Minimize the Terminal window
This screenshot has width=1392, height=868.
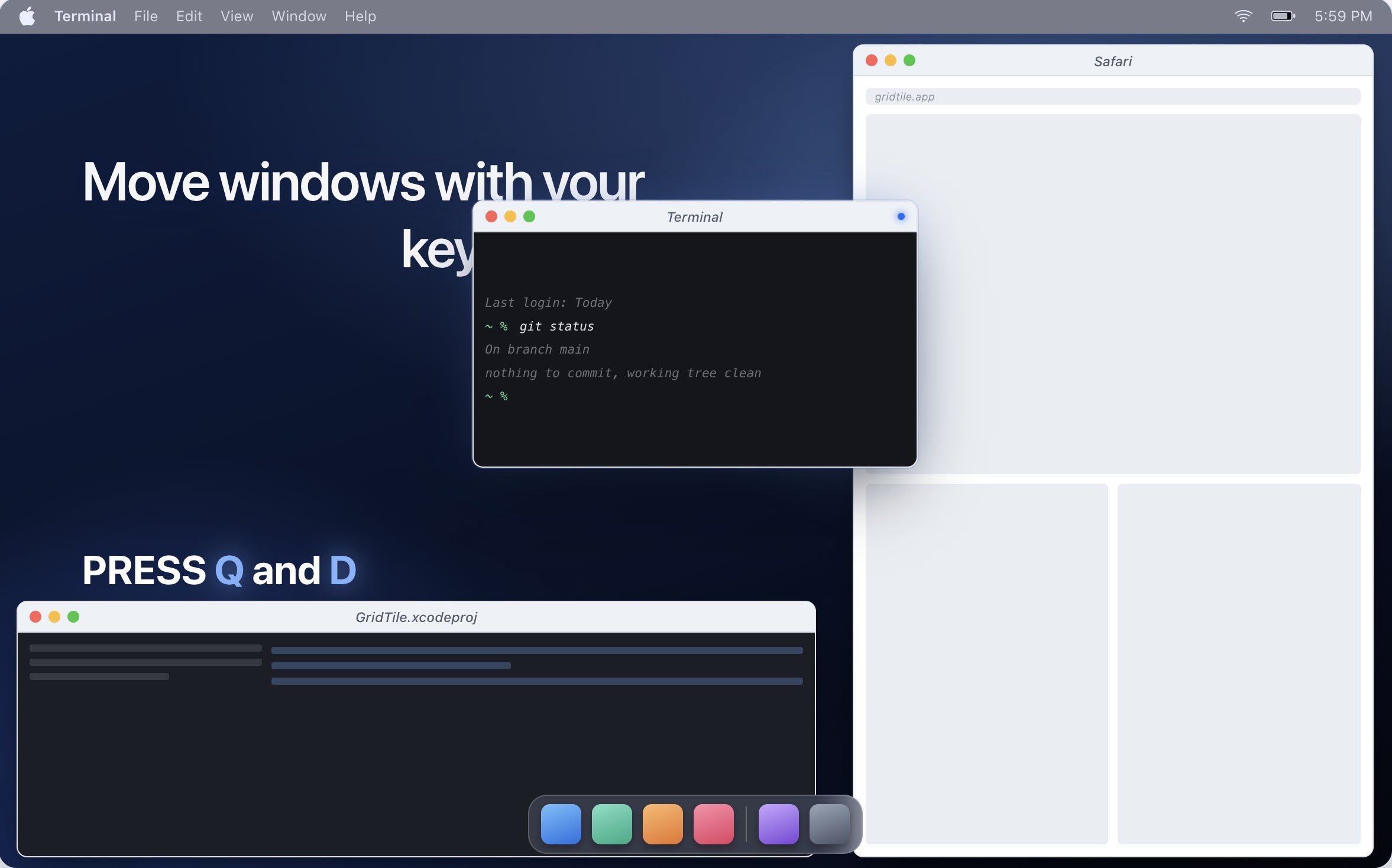coord(510,216)
